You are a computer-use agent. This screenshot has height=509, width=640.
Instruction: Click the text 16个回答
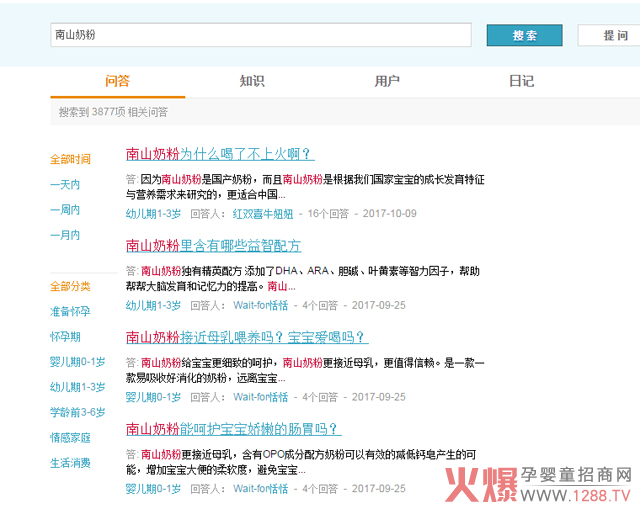point(328,213)
